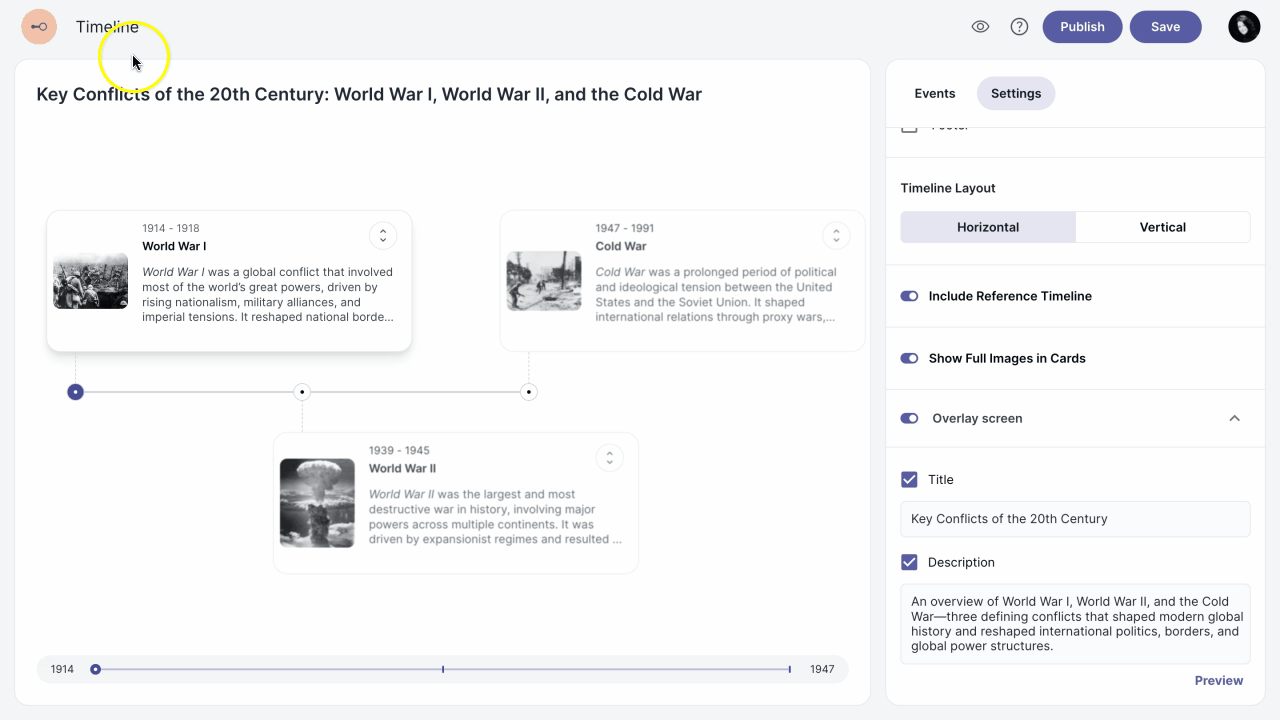This screenshot has height=720, width=1280.
Task: Click the eye preview icon
Action: click(980, 27)
